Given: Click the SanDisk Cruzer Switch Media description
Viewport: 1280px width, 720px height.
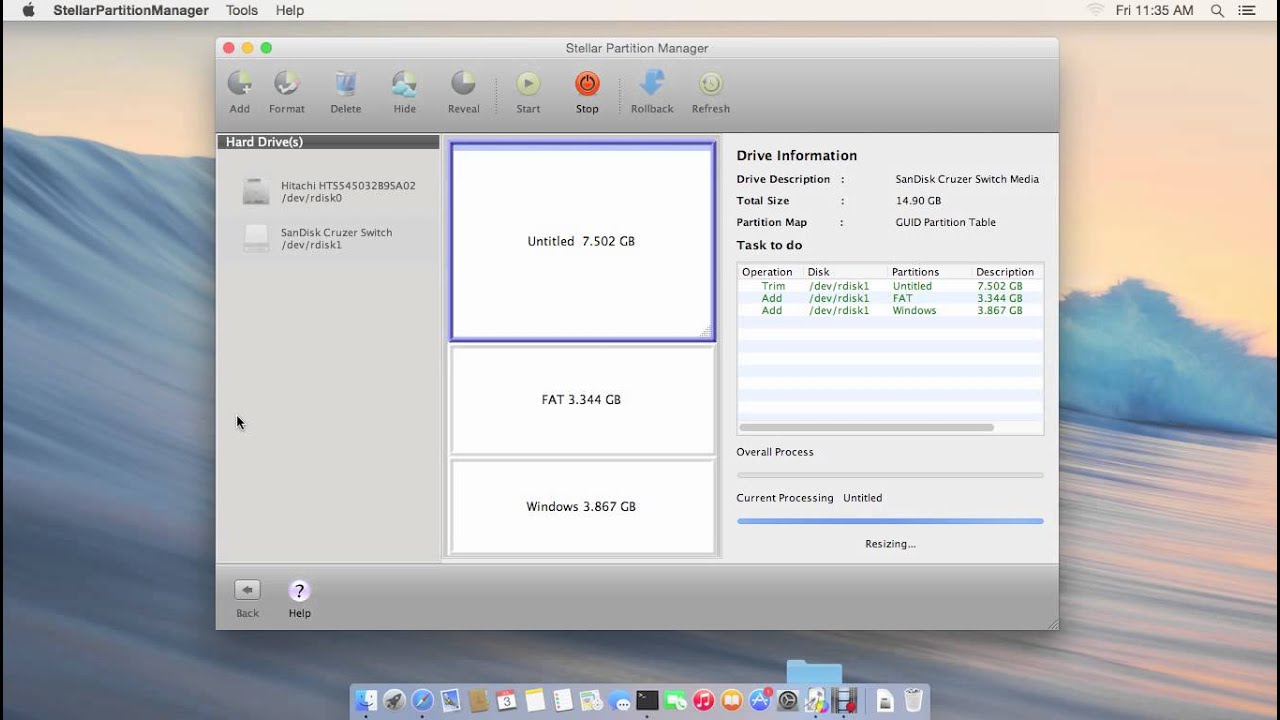Looking at the screenshot, I should click(967, 179).
